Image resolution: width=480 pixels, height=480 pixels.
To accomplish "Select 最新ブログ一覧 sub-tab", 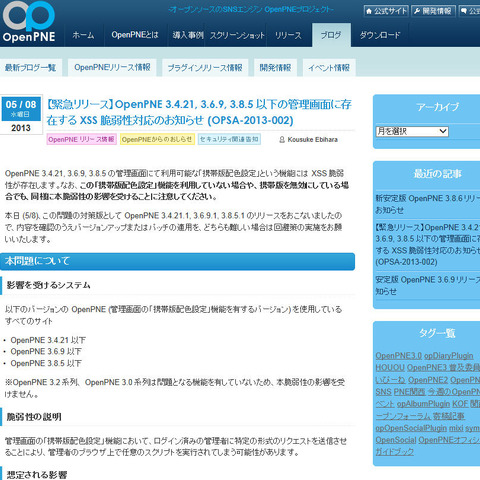I will pos(30,68).
